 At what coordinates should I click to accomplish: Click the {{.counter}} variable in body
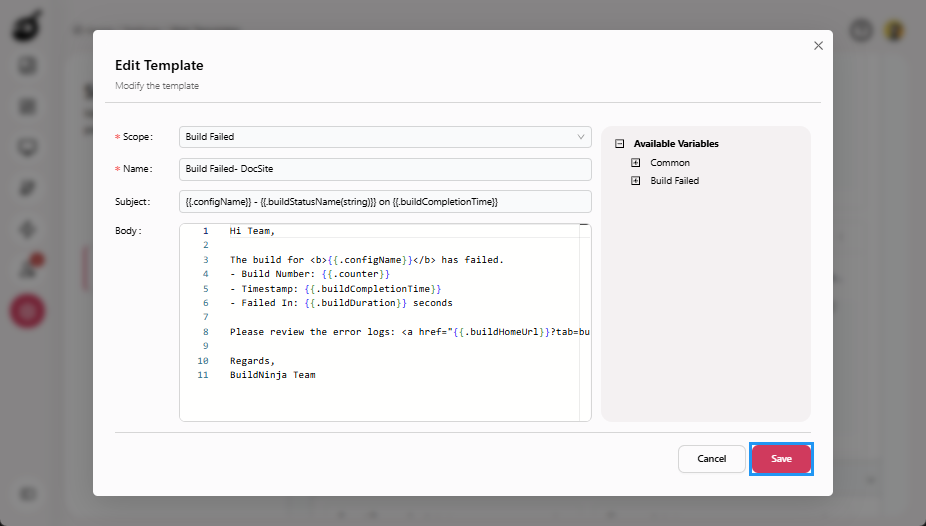(x=356, y=274)
